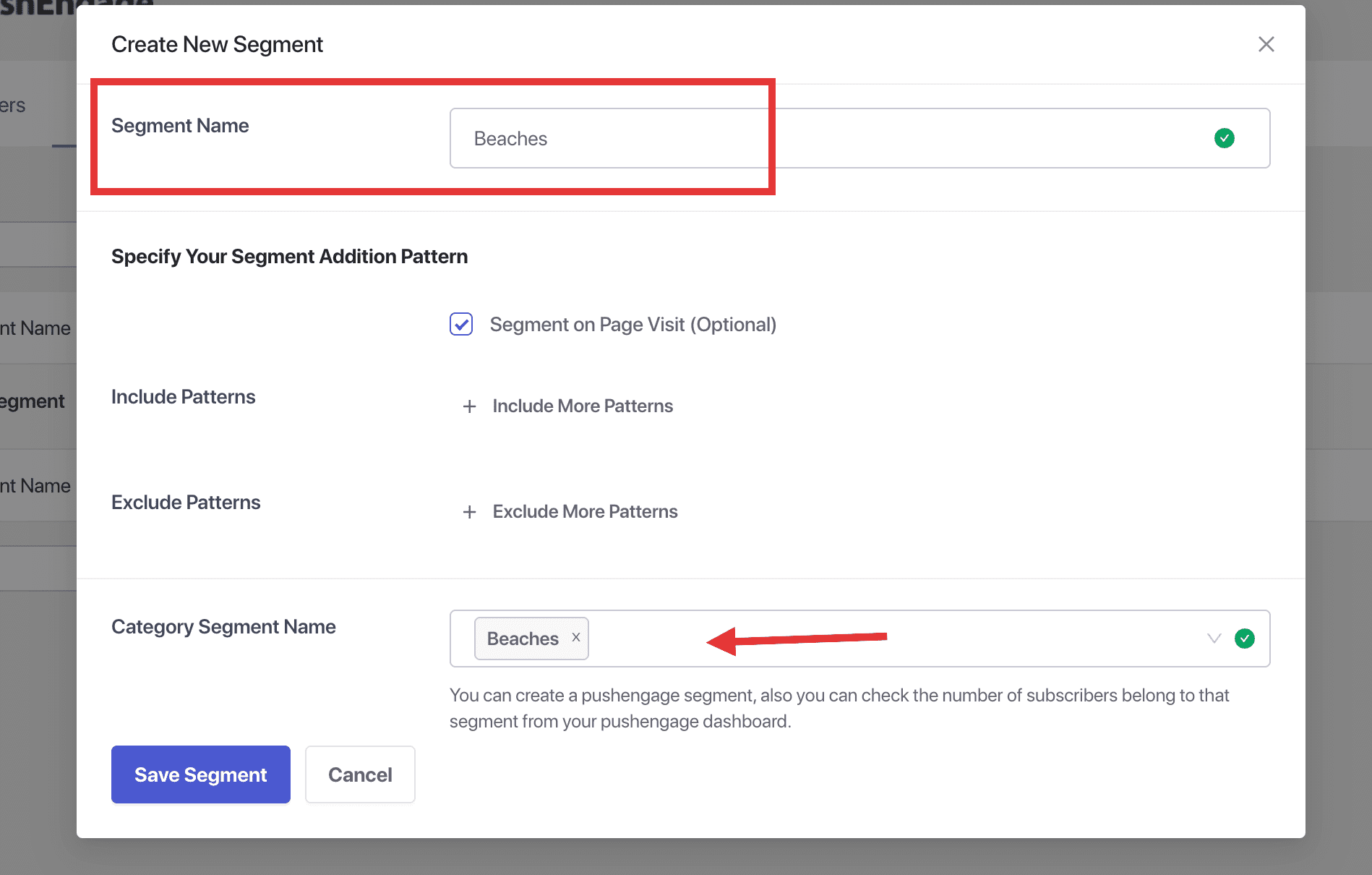The height and width of the screenshot is (875, 1372).
Task: Click the plus icon beside Exclude More Patterns
Action: pyautogui.click(x=470, y=512)
